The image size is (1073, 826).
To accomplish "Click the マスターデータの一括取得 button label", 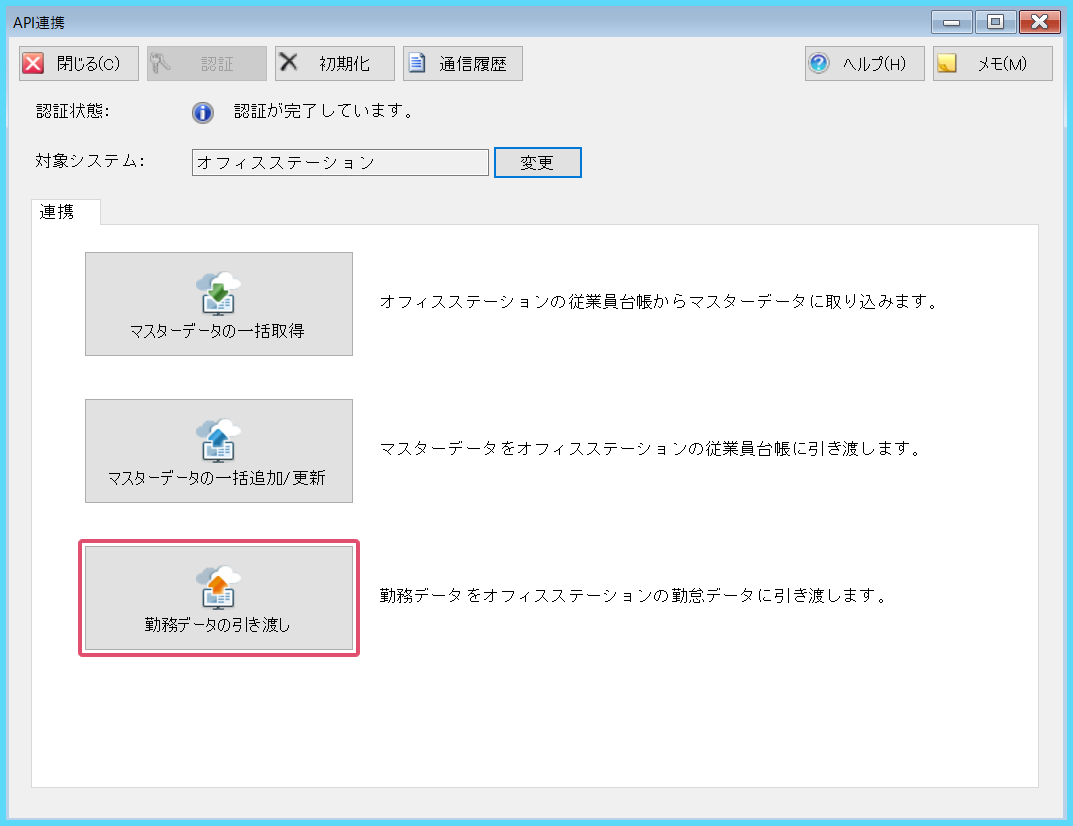I will pyautogui.click(x=217, y=331).
